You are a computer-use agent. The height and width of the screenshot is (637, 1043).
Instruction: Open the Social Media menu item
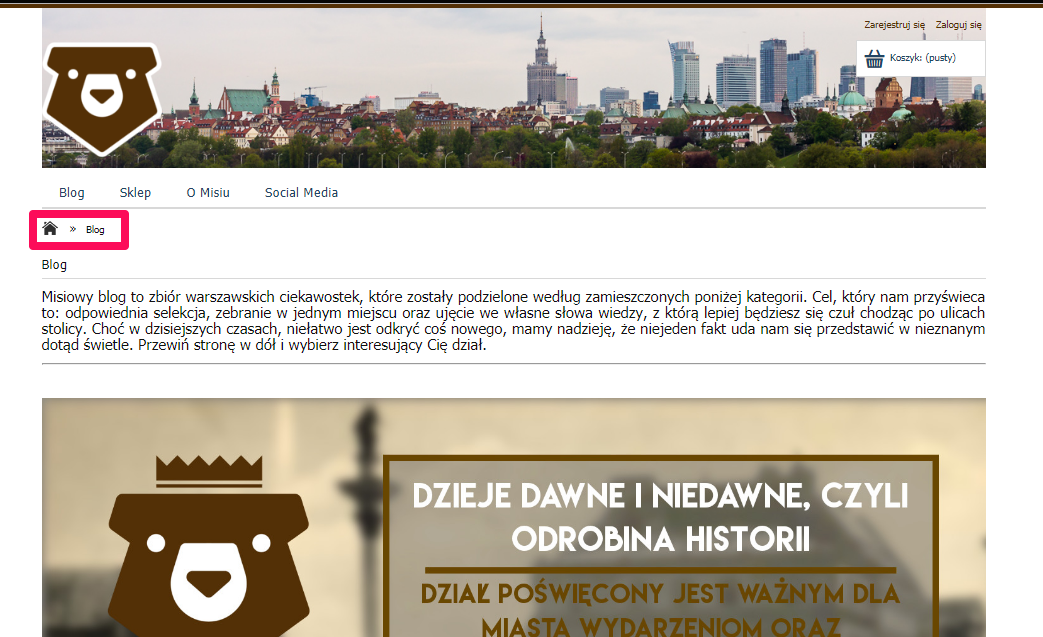[x=301, y=192]
